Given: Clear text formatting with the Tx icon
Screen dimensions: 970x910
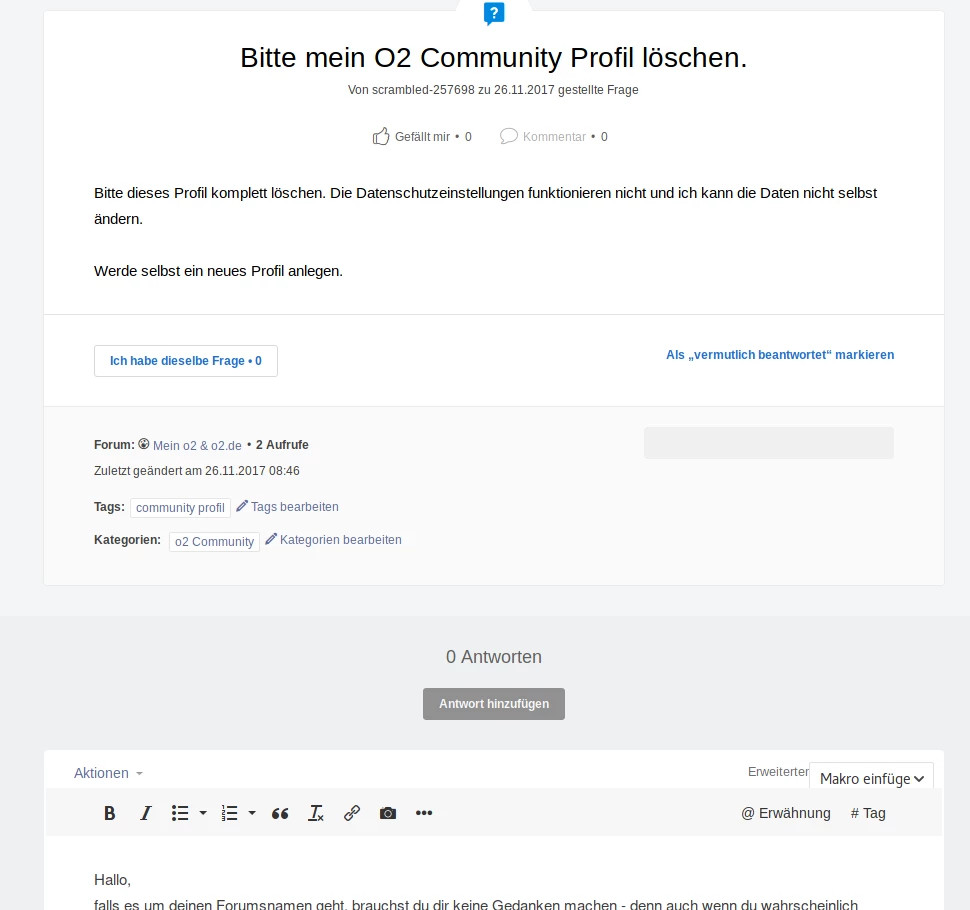Looking at the screenshot, I should coord(315,813).
